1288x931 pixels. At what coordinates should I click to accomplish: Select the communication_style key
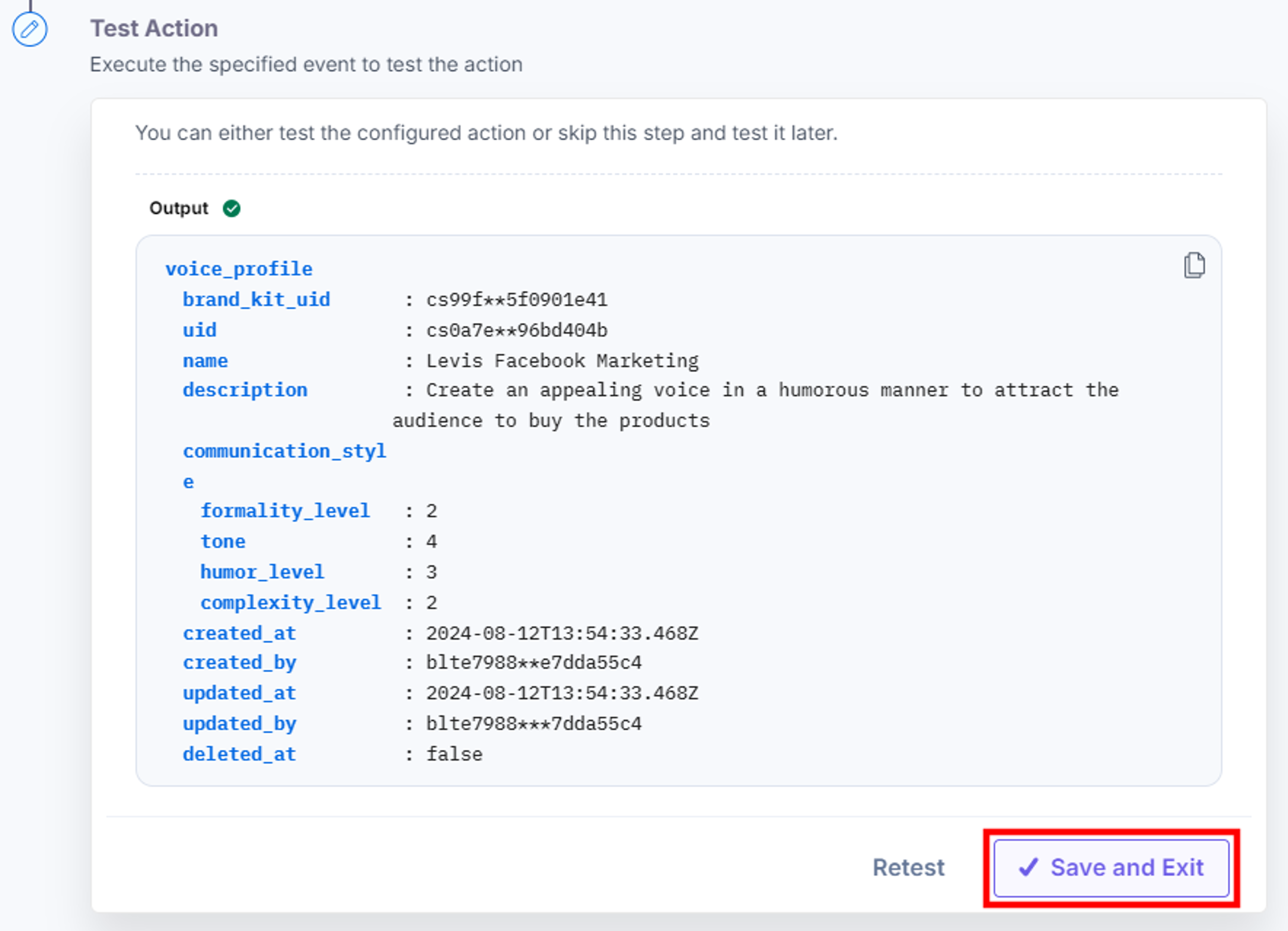pyautogui.click(x=284, y=466)
